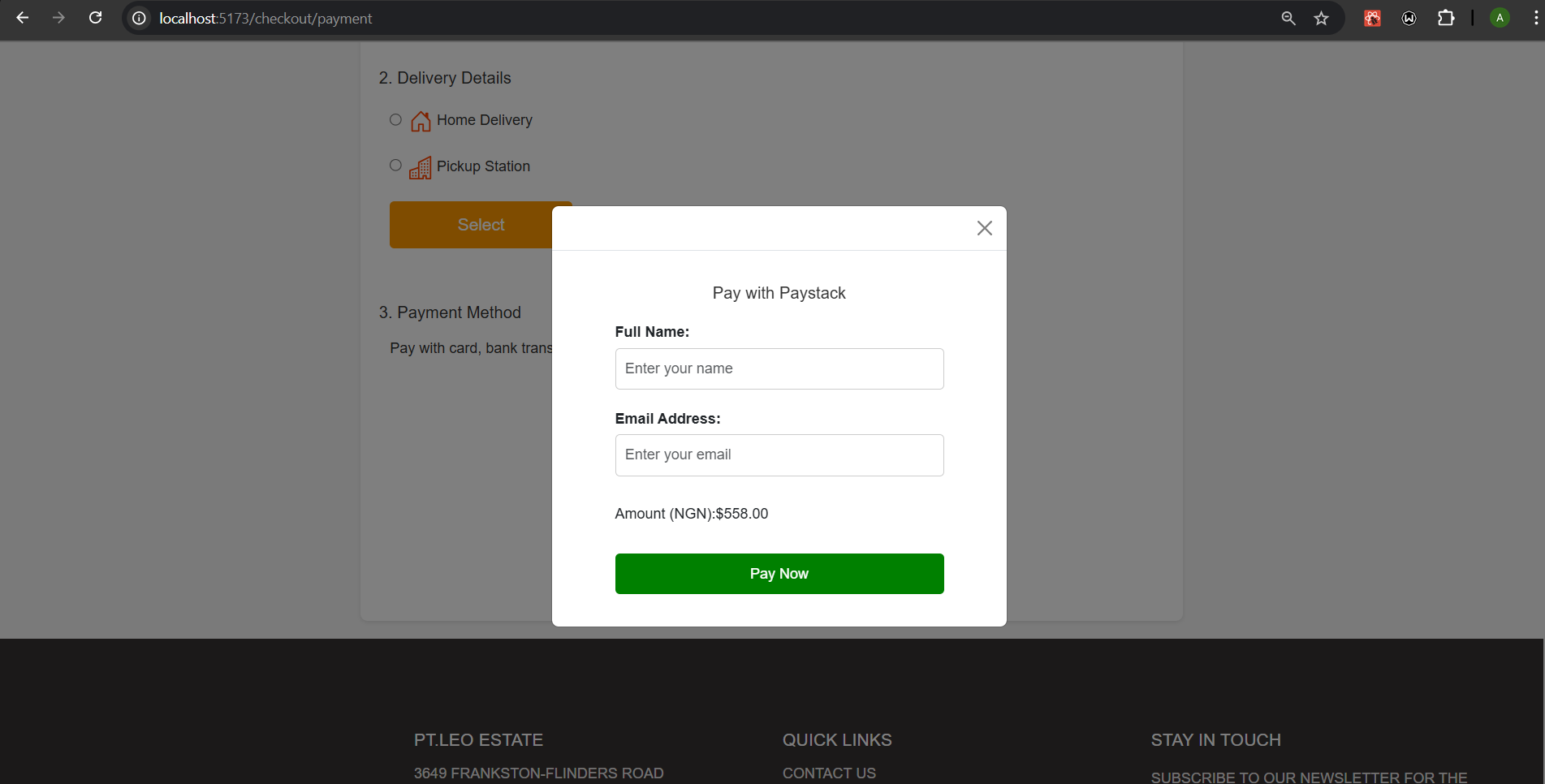Click the green Pay Now button
Screen dimensions: 1545x784
point(779,573)
